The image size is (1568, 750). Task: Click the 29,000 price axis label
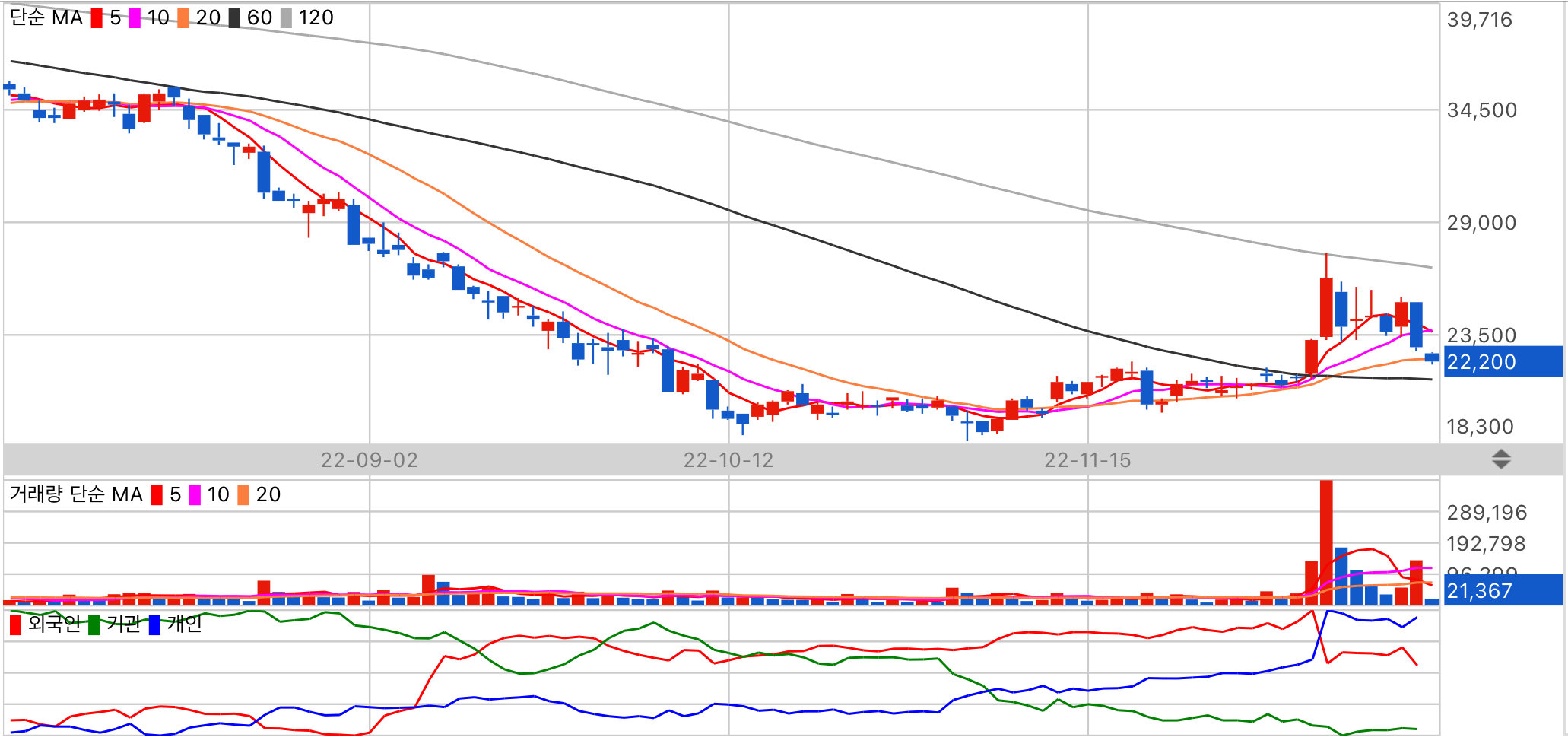tap(1482, 223)
